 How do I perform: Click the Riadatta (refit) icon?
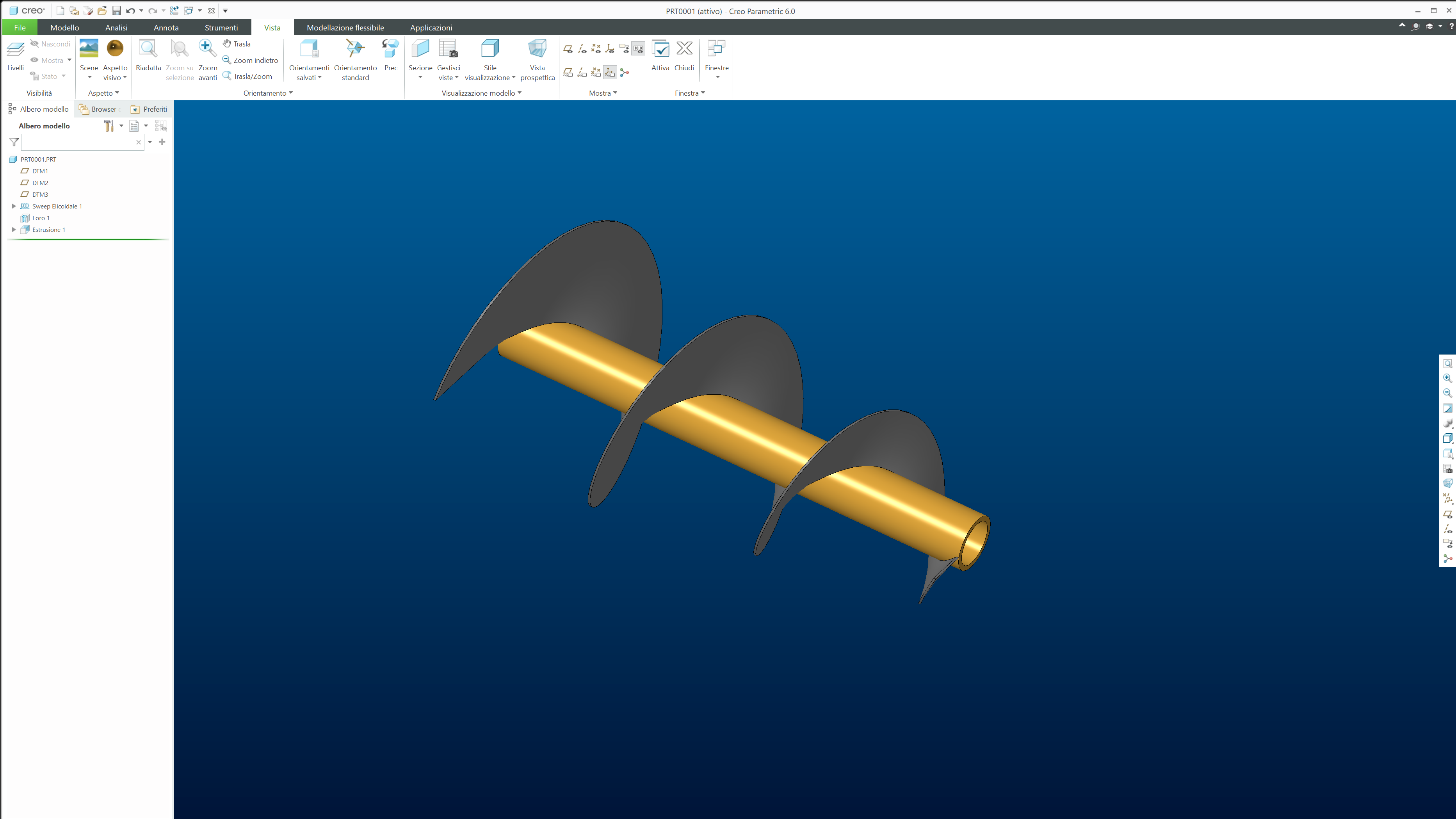[148, 50]
